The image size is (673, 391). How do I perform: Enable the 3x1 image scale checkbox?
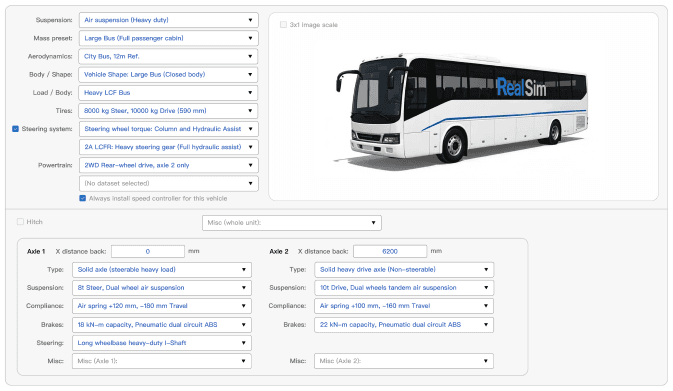tap(283, 25)
